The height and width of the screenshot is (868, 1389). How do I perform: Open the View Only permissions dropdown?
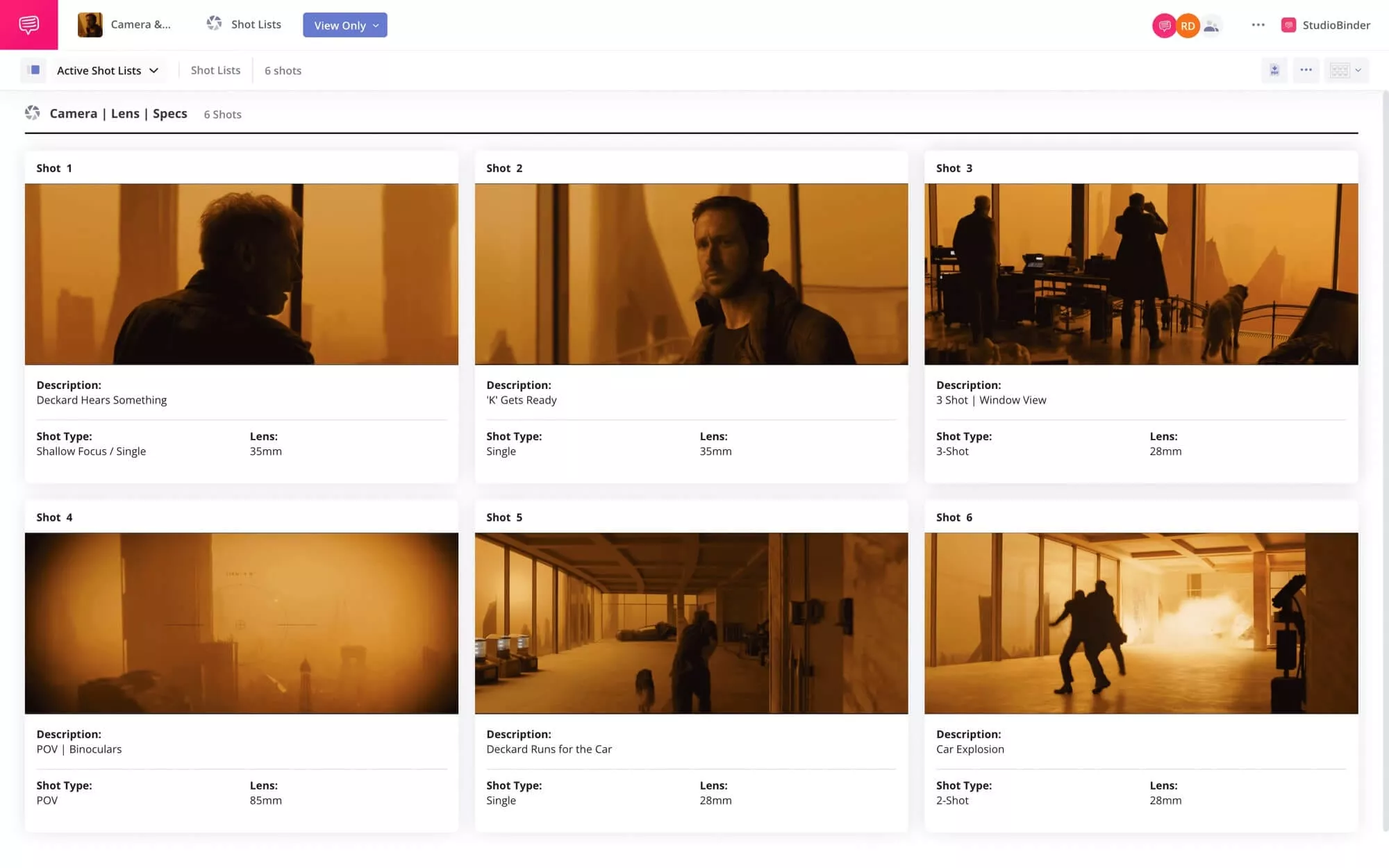(345, 25)
